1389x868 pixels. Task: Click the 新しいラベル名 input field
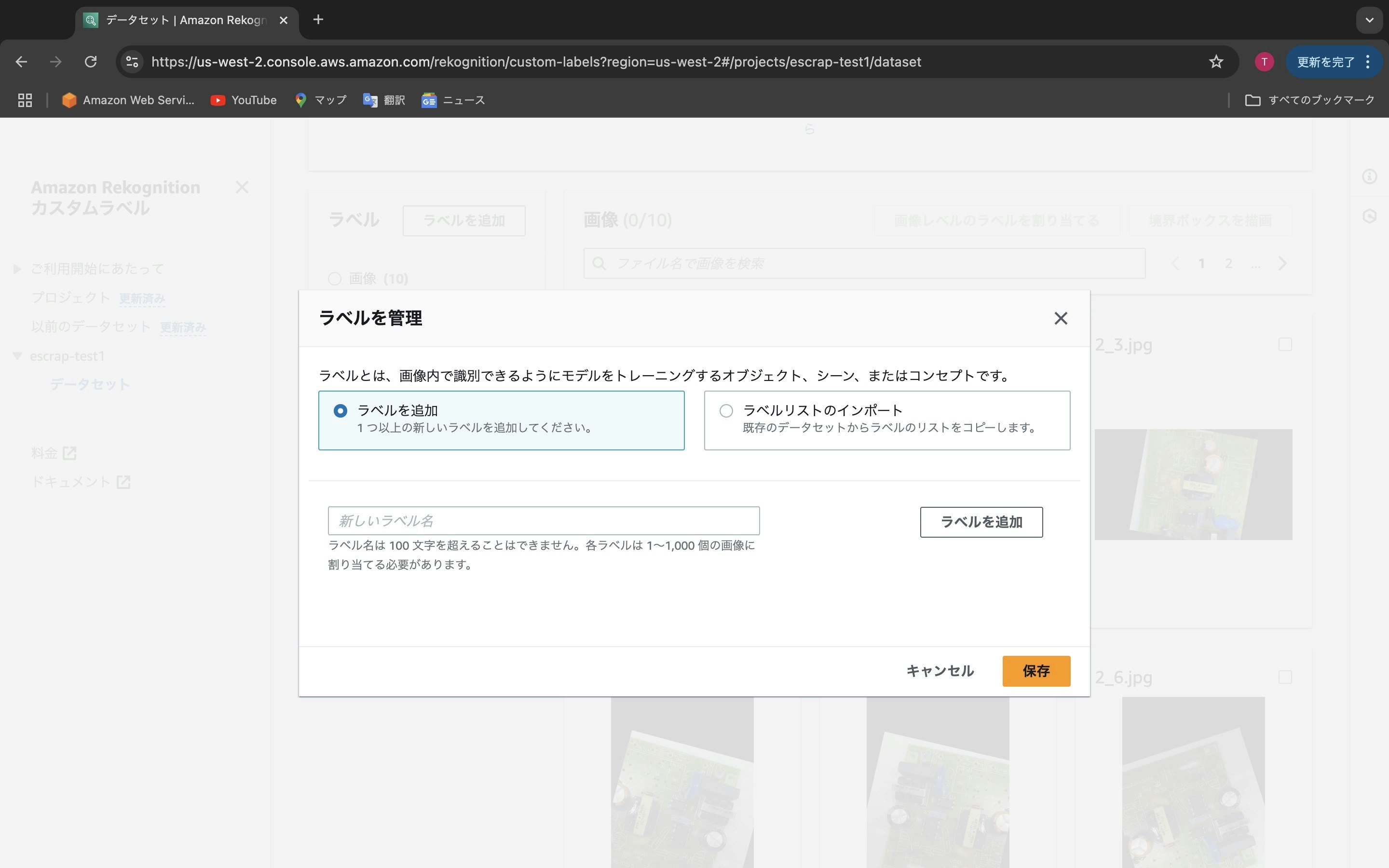click(x=543, y=520)
